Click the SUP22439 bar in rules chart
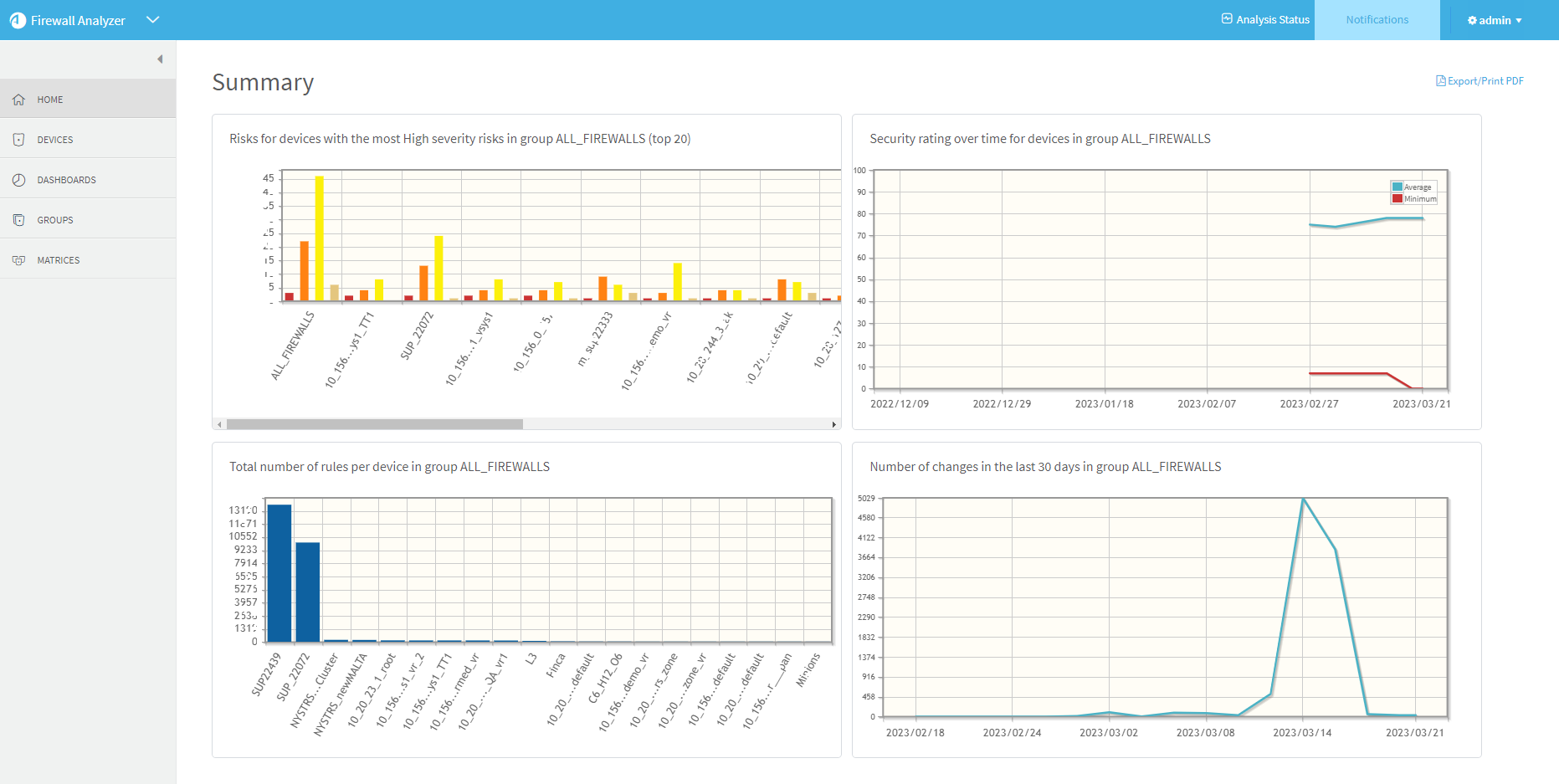This screenshot has width=1559, height=784. [279, 573]
